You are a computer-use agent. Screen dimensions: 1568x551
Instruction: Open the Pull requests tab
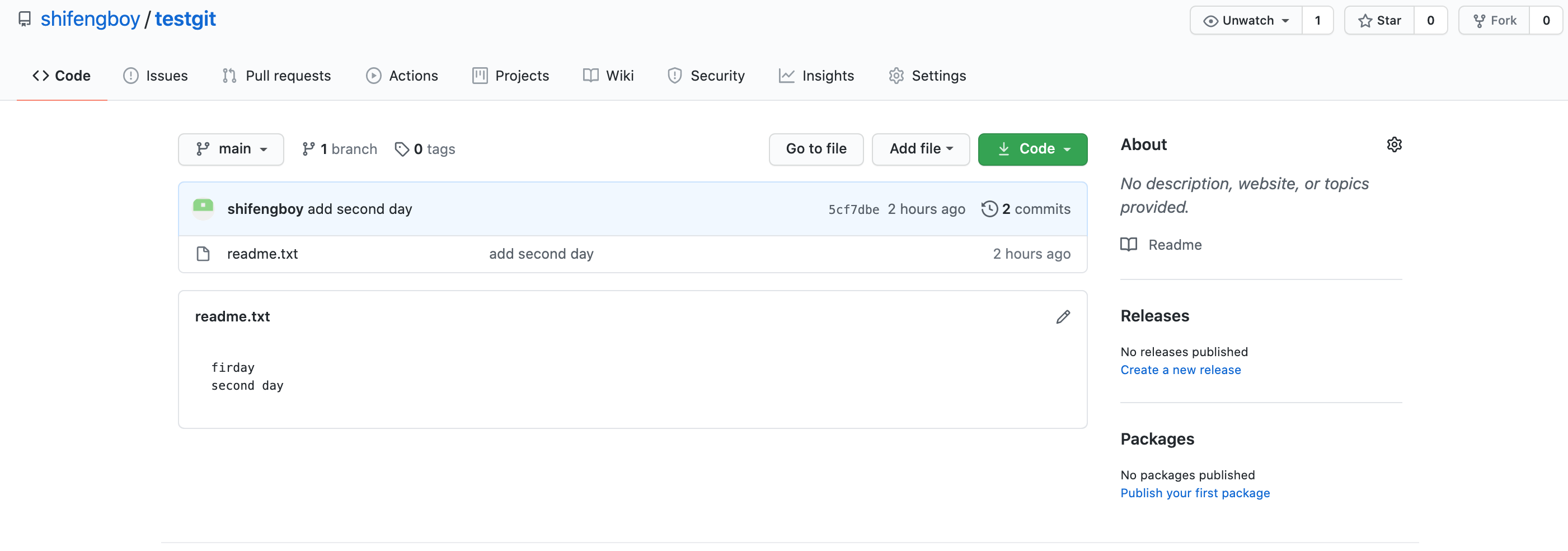276,76
